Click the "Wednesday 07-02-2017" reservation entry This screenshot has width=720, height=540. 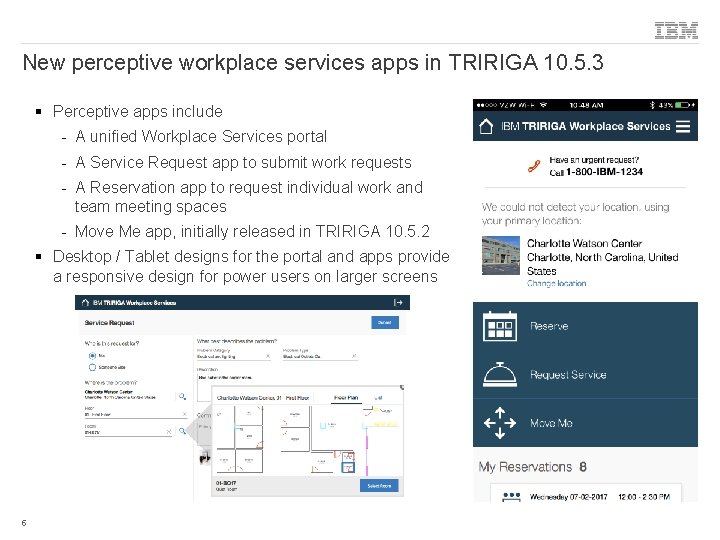pos(586,494)
